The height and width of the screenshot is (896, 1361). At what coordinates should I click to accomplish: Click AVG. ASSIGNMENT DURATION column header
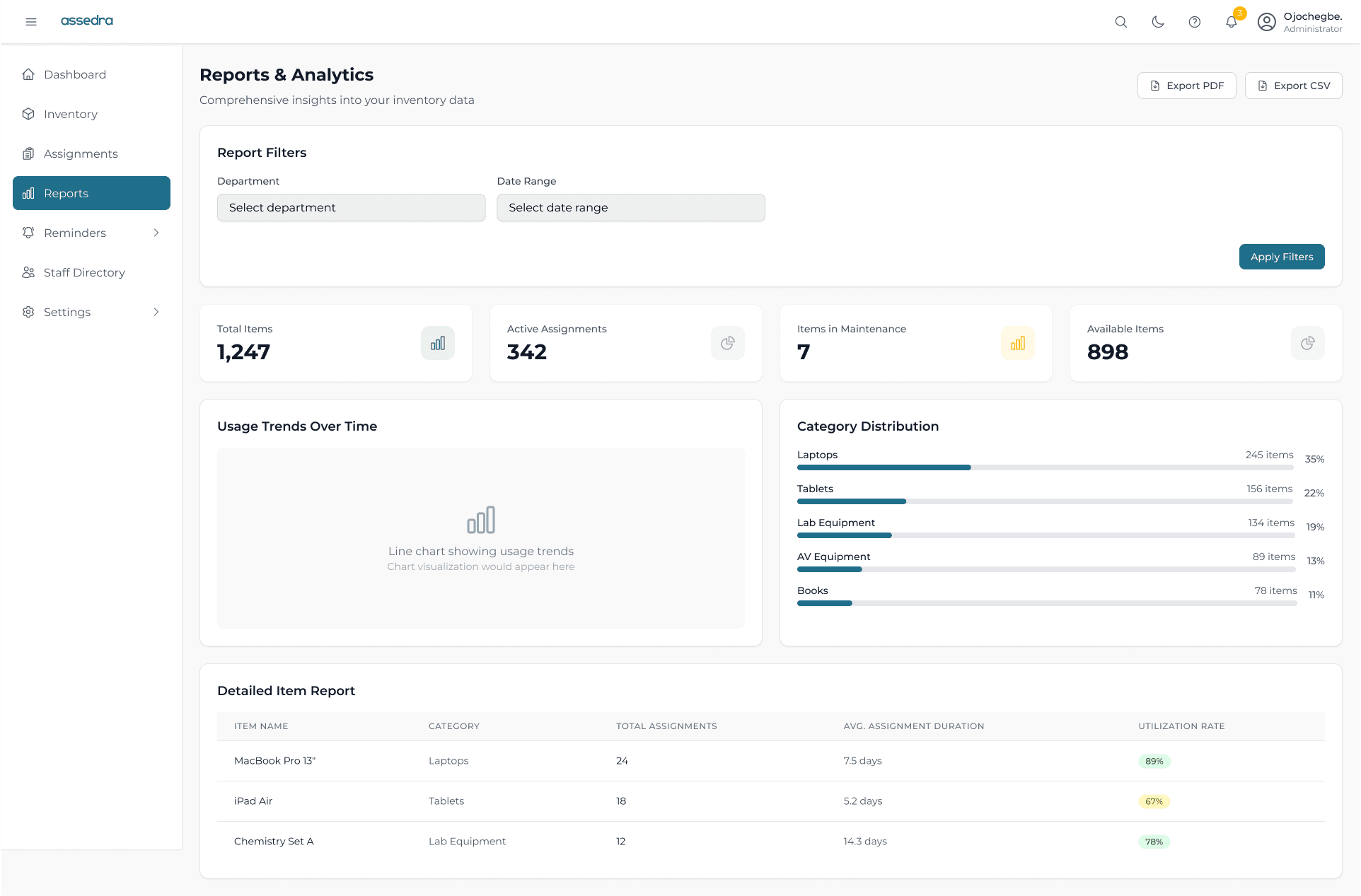click(914, 726)
